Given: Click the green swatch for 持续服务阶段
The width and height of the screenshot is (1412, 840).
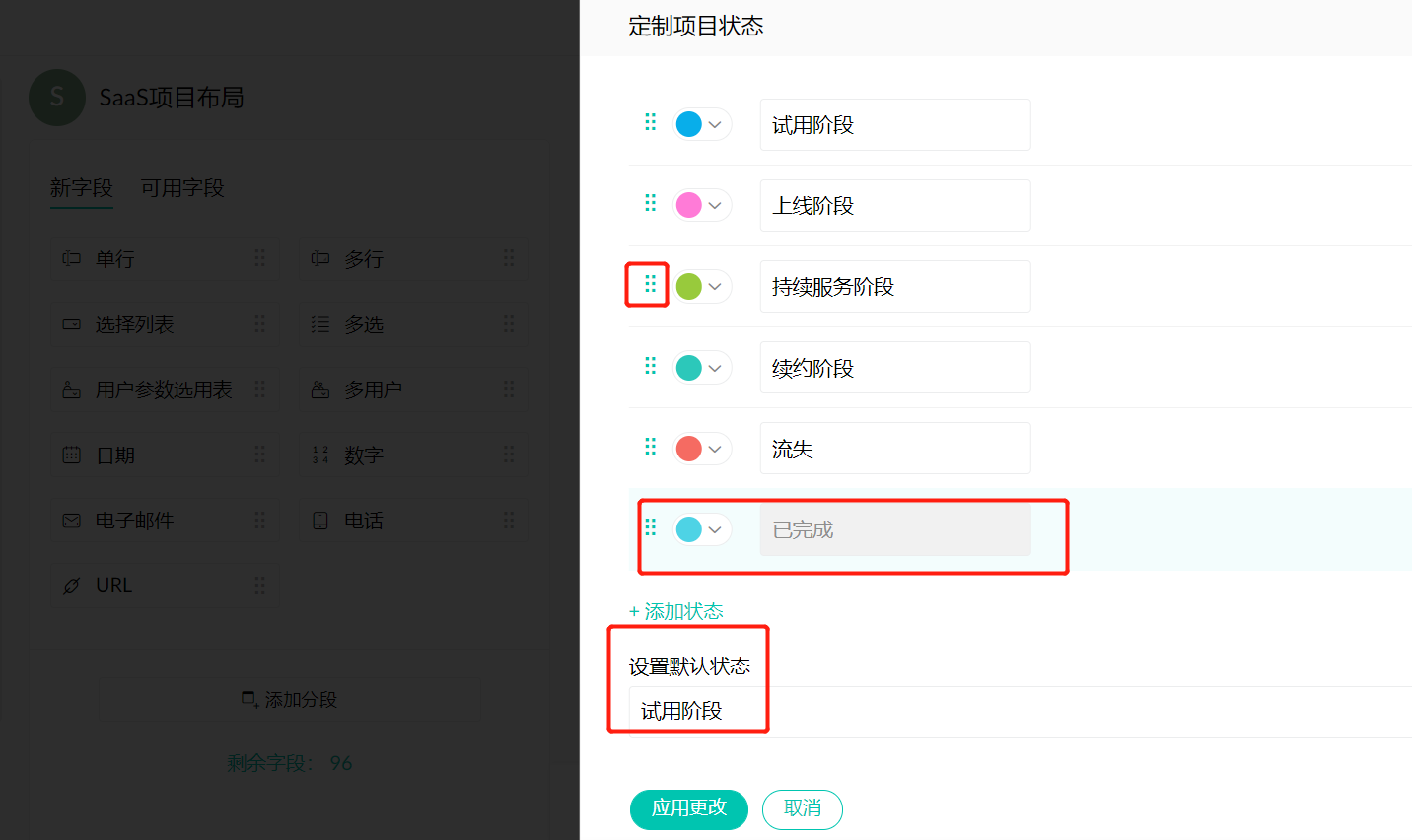Looking at the screenshot, I should pyautogui.click(x=689, y=287).
